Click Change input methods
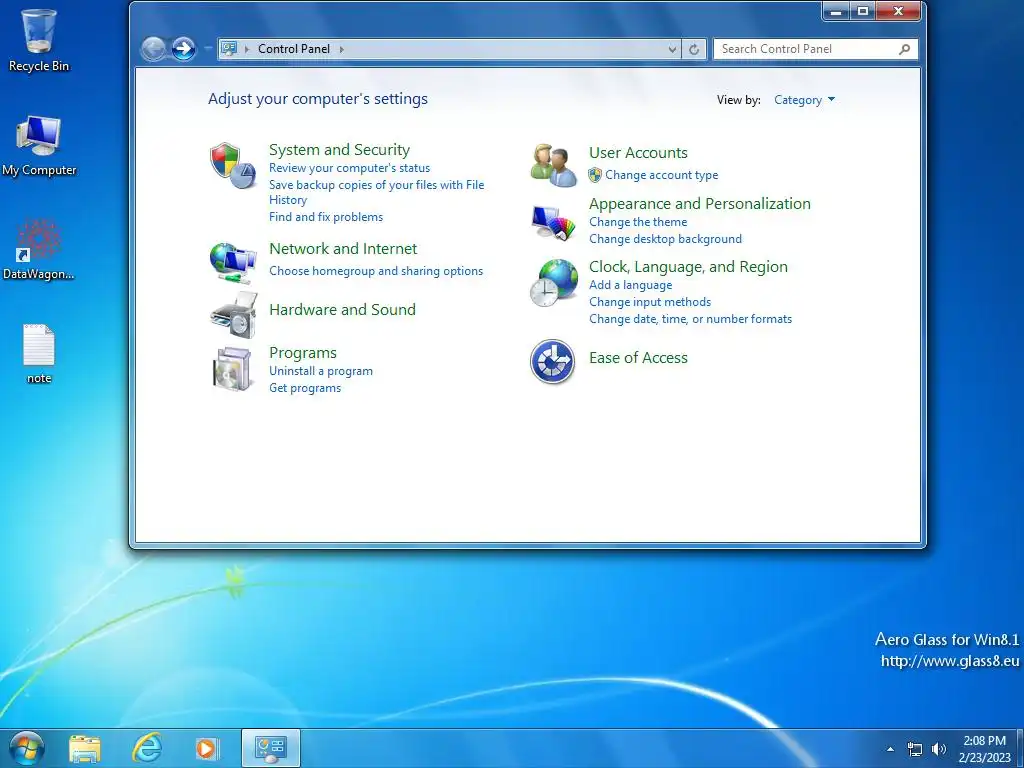The width and height of the screenshot is (1024, 768). point(650,302)
